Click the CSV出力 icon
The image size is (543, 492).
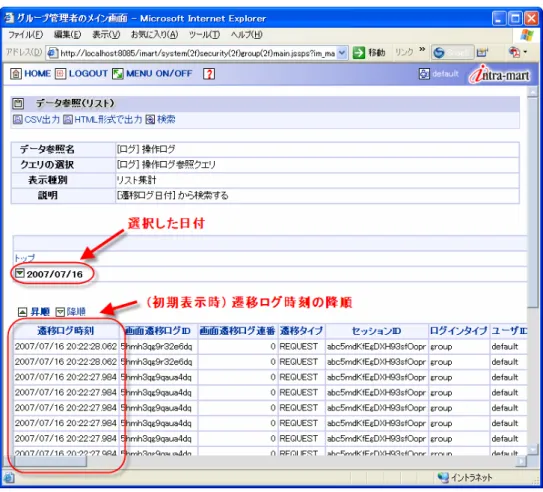pos(18,119)
